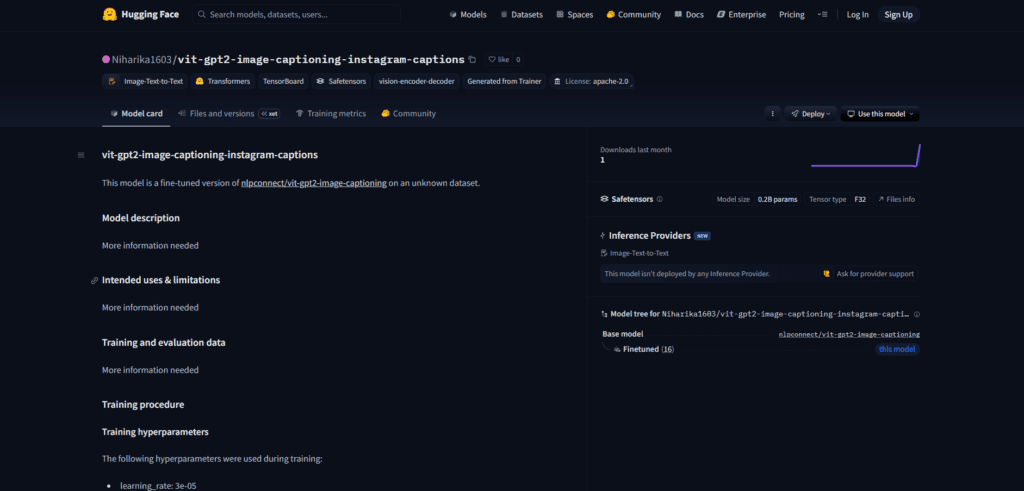Viewport: 1024px width, 491px height.
Task: Click the License: apache-2.0 tag
Action: pyautogui.click(x=591, y=82)
